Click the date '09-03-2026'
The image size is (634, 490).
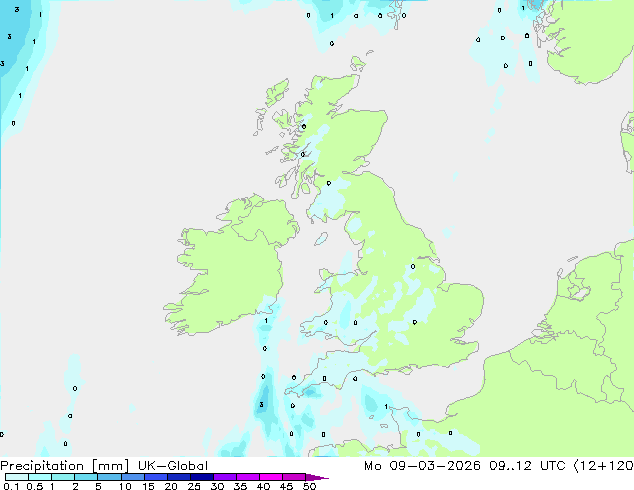point(435,466)
